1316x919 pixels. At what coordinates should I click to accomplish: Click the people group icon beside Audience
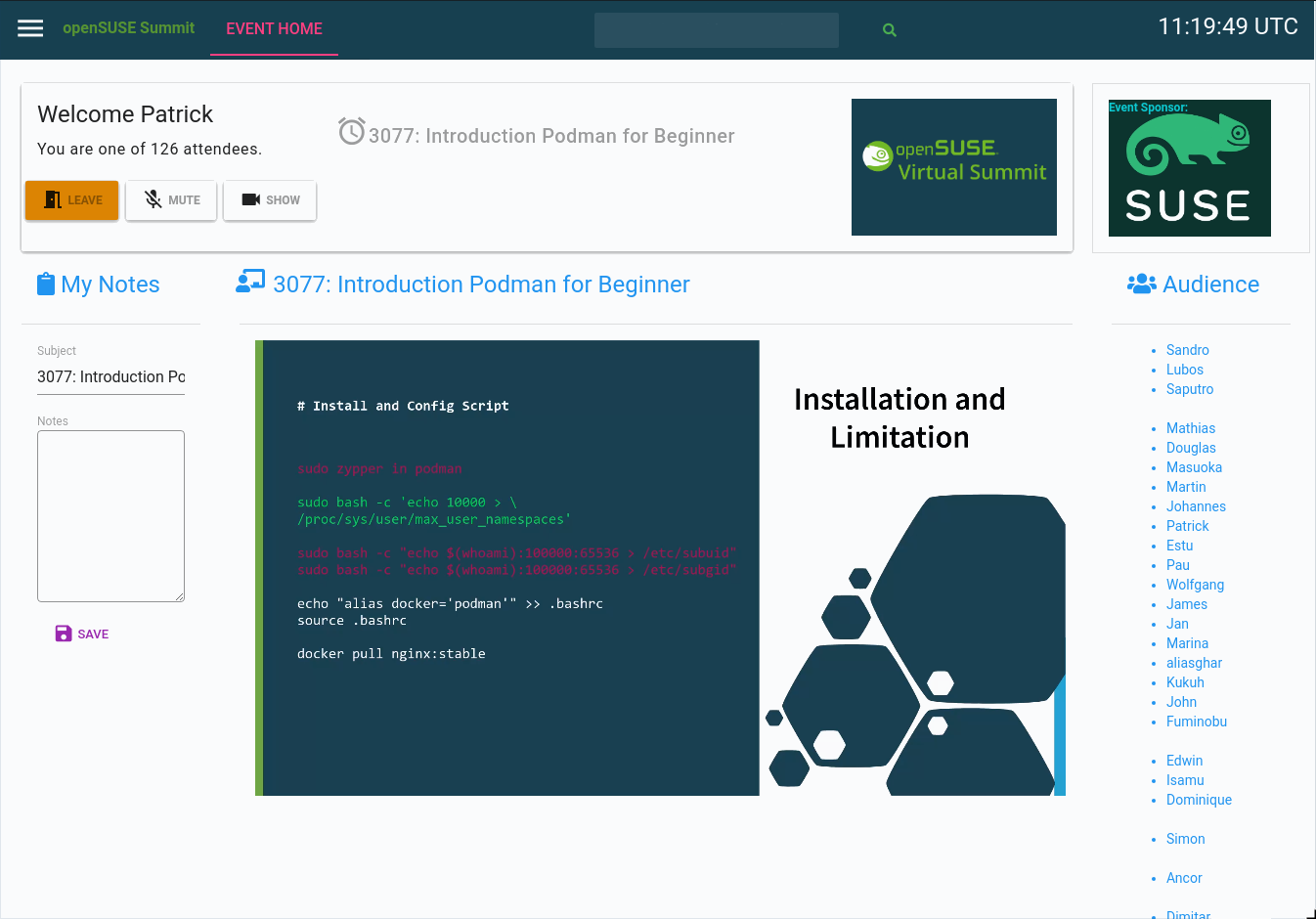pos(1142,284)
